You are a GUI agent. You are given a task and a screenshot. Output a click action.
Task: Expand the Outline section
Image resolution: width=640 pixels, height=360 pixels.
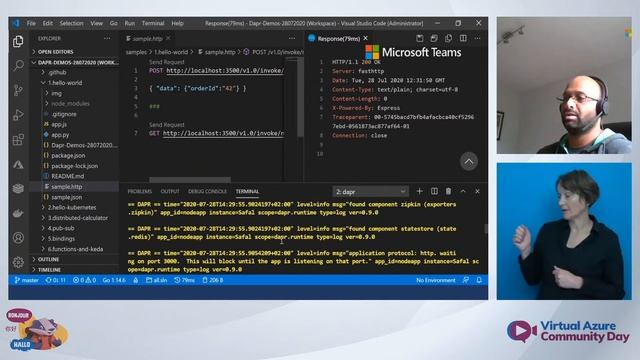[48, 260]
